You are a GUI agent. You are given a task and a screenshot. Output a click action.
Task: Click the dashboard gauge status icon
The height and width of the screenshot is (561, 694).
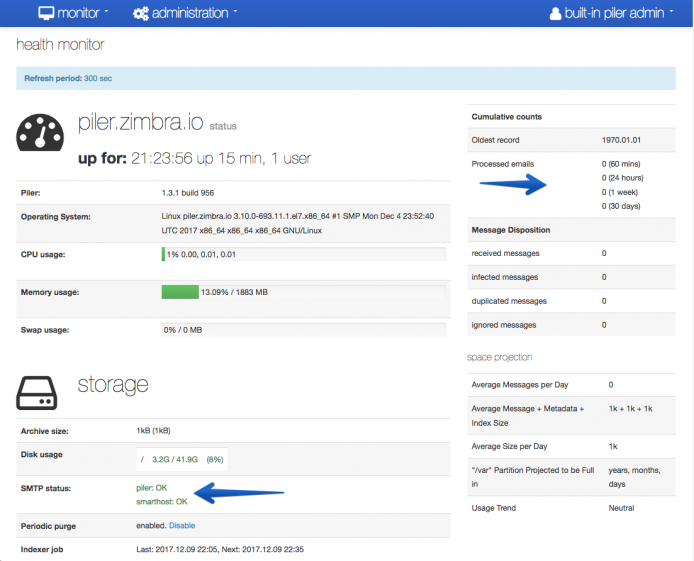coord(40,132)
